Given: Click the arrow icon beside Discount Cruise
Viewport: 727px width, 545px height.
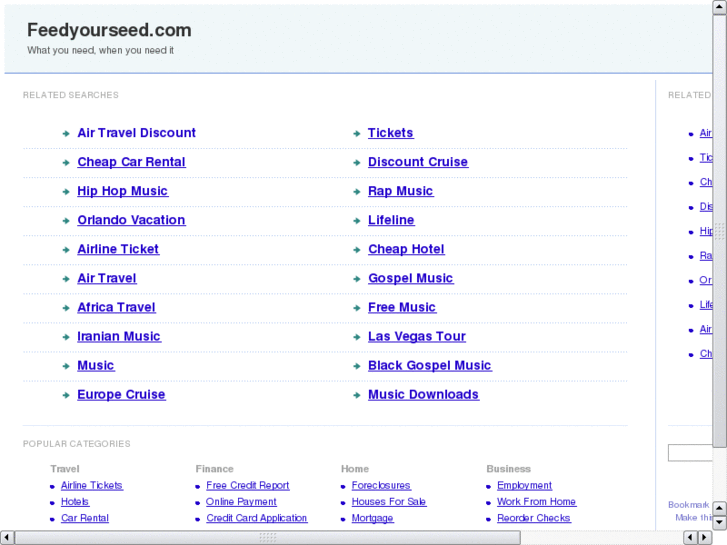Looking at the screenshot, I should pyautogui.click(x=357, y=163).
